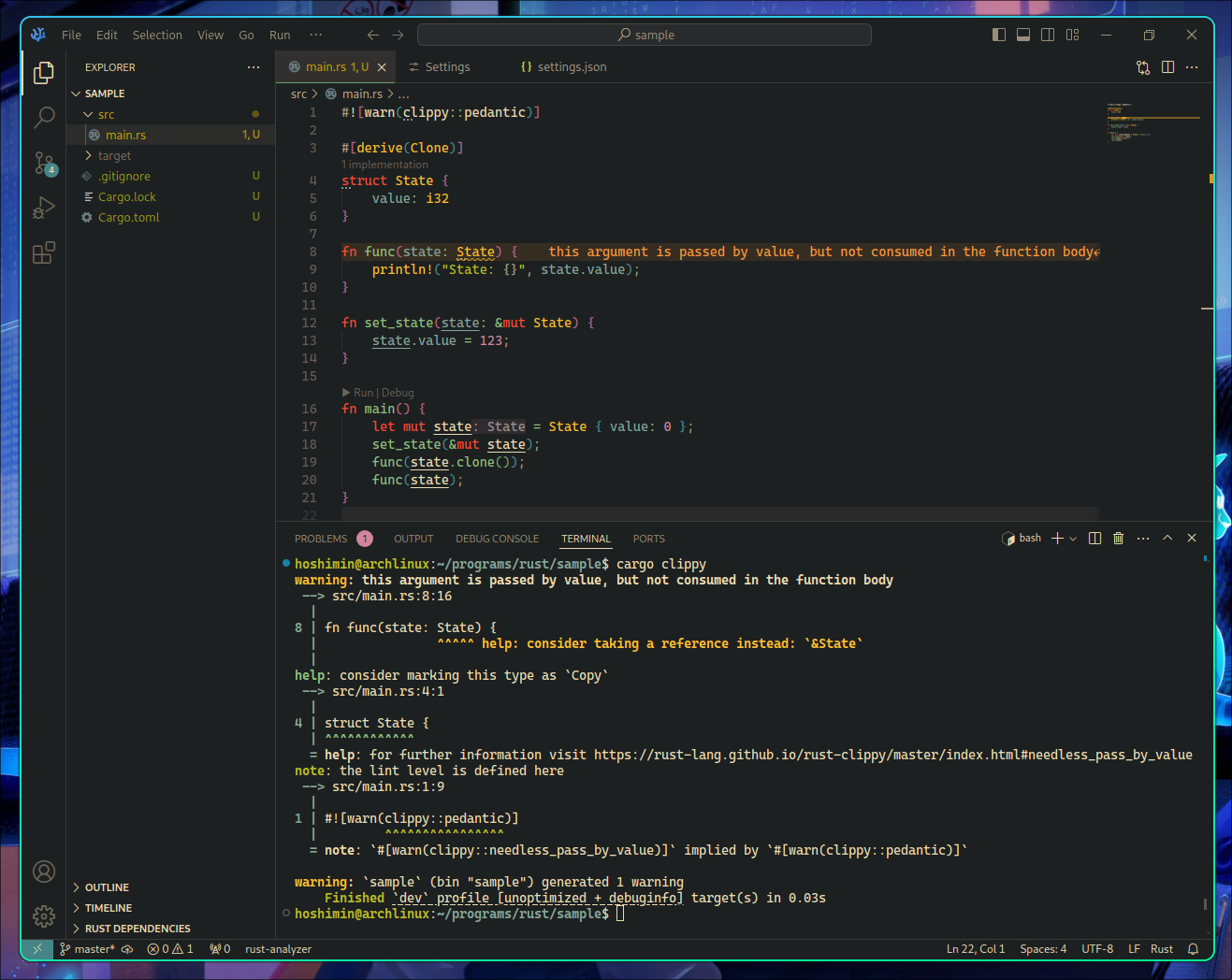Switch to the PROBLEMS tab
1232x980 pixels.
tap(321, 539)
